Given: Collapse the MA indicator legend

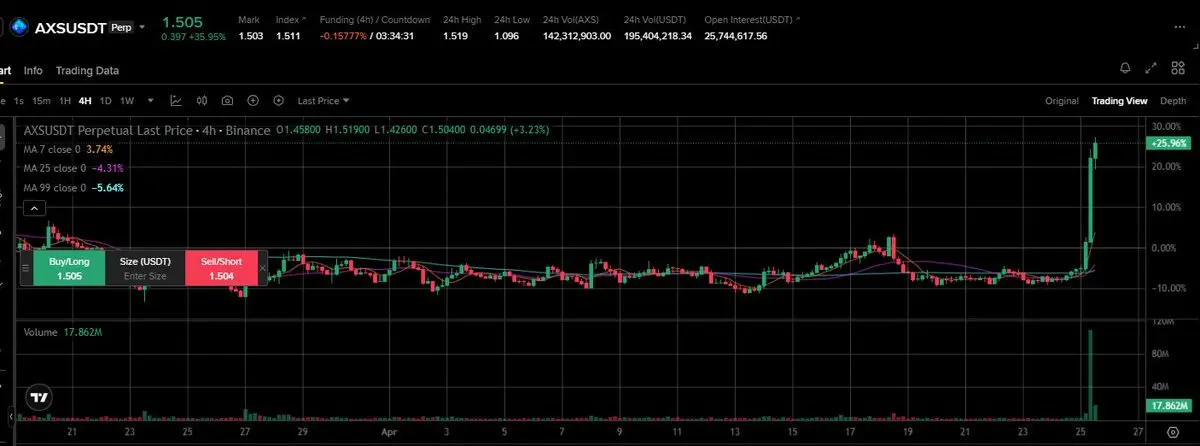Looking at the screenshot, I should pyautogui.click(x=33, y=208).
